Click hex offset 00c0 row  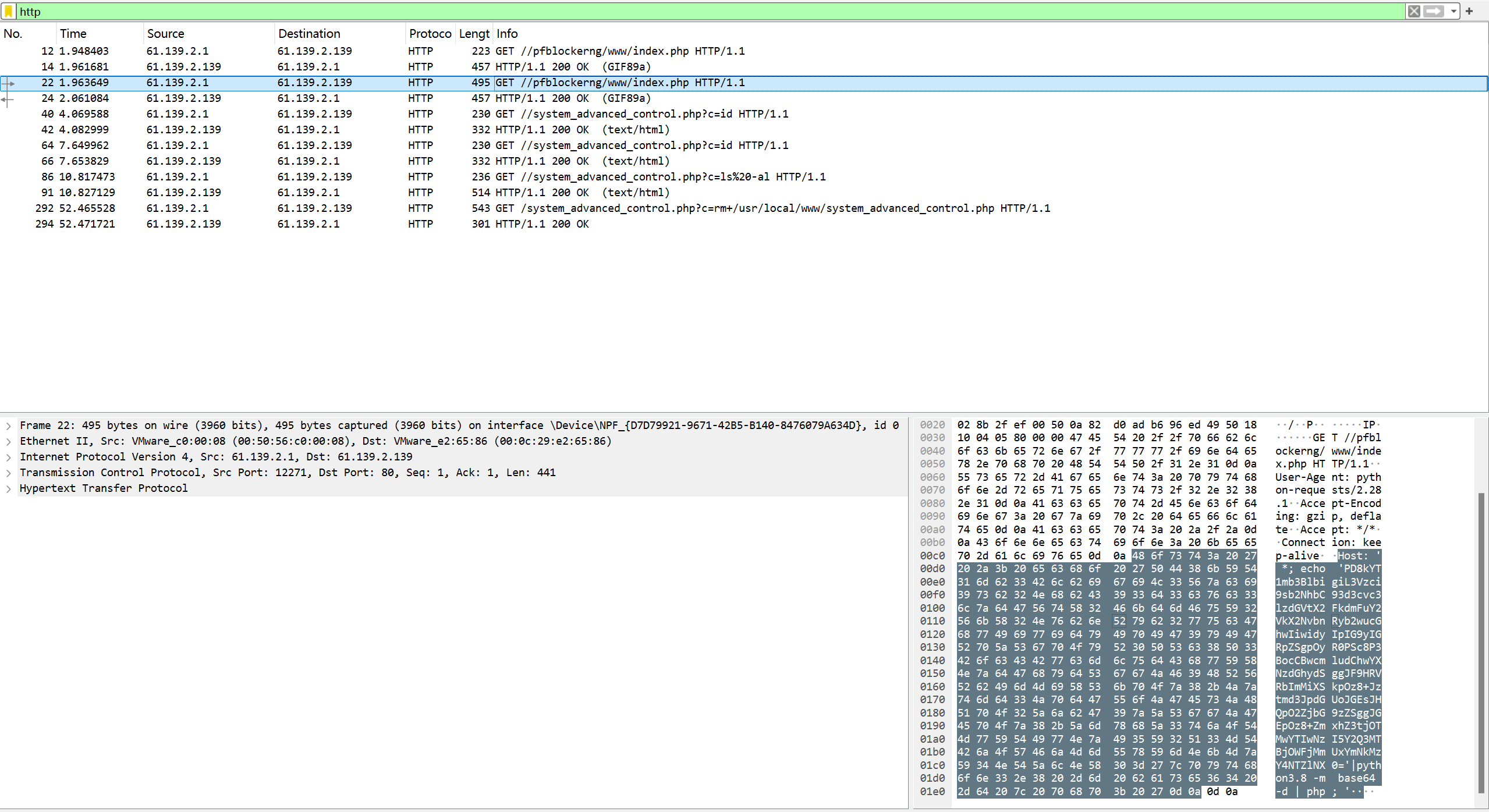pyautogui.click(x=932, y=556)
